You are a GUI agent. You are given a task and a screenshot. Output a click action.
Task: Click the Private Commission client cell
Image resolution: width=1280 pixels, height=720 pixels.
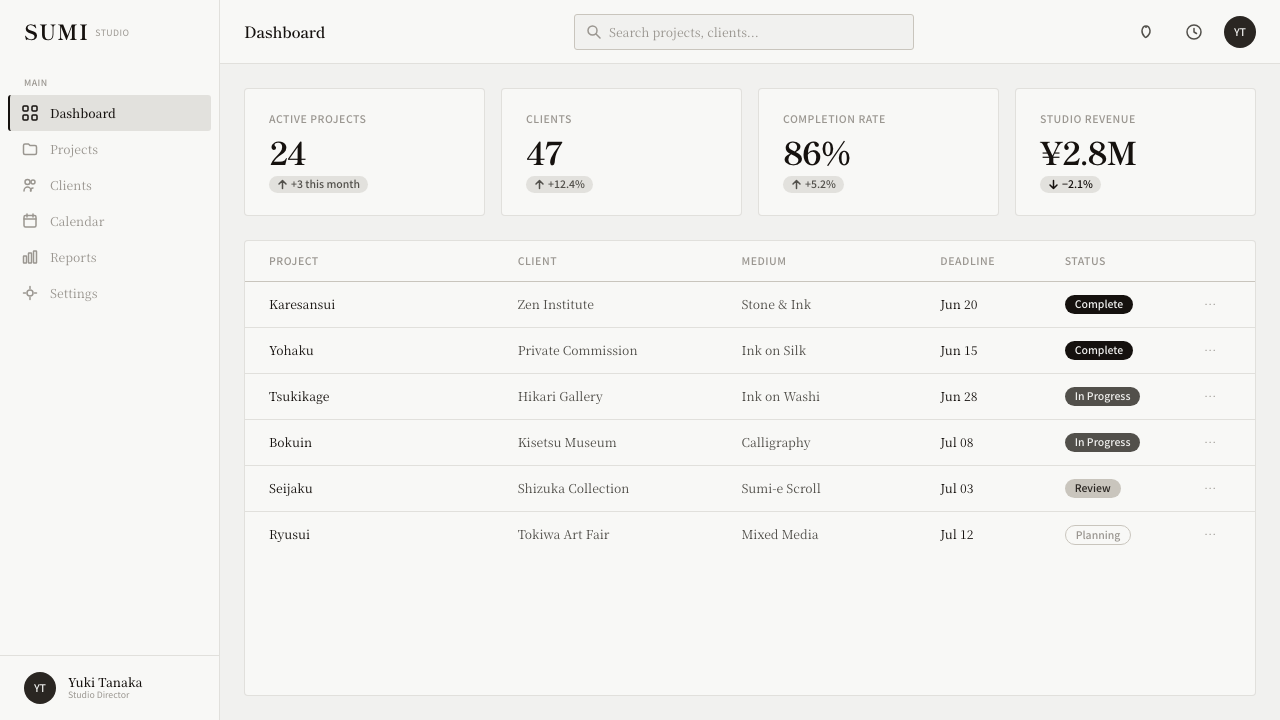577,350
